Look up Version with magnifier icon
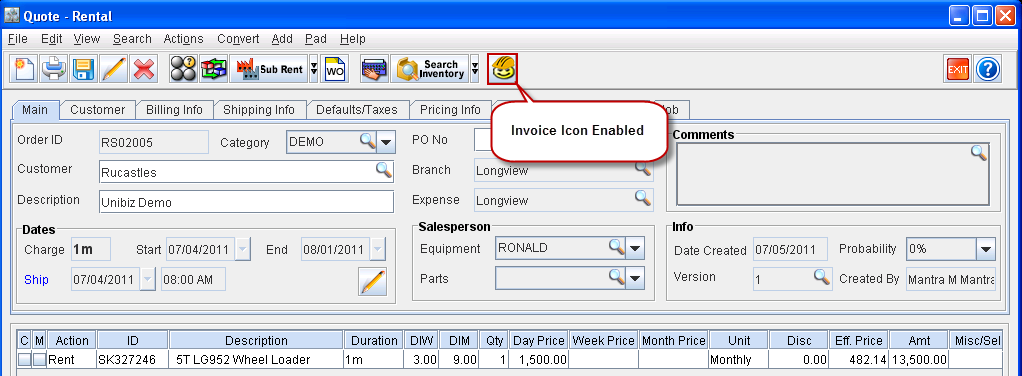The image size is (1022, 376). [x=822, y=277]
